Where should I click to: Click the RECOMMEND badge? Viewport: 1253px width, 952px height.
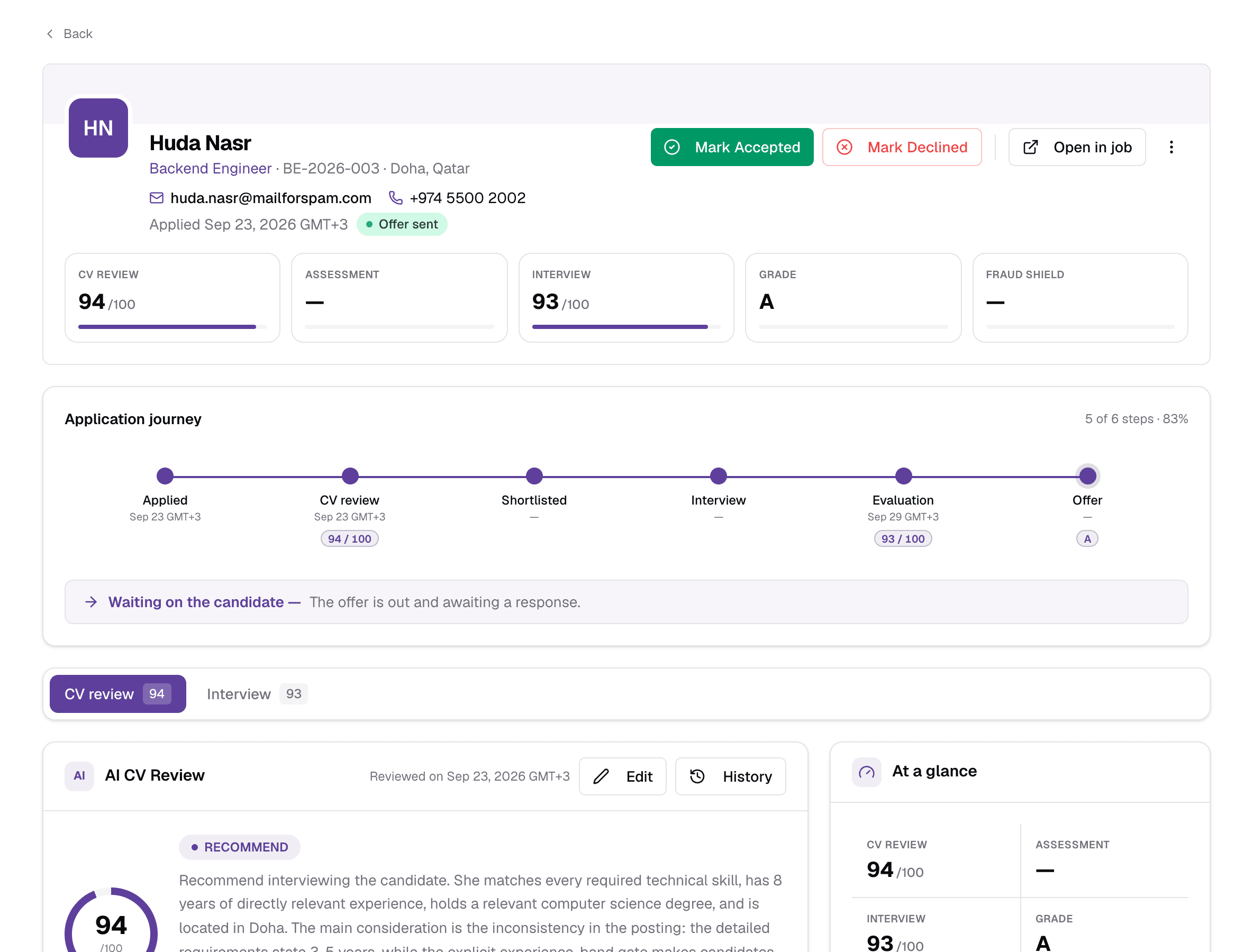[x=239, y=847]
